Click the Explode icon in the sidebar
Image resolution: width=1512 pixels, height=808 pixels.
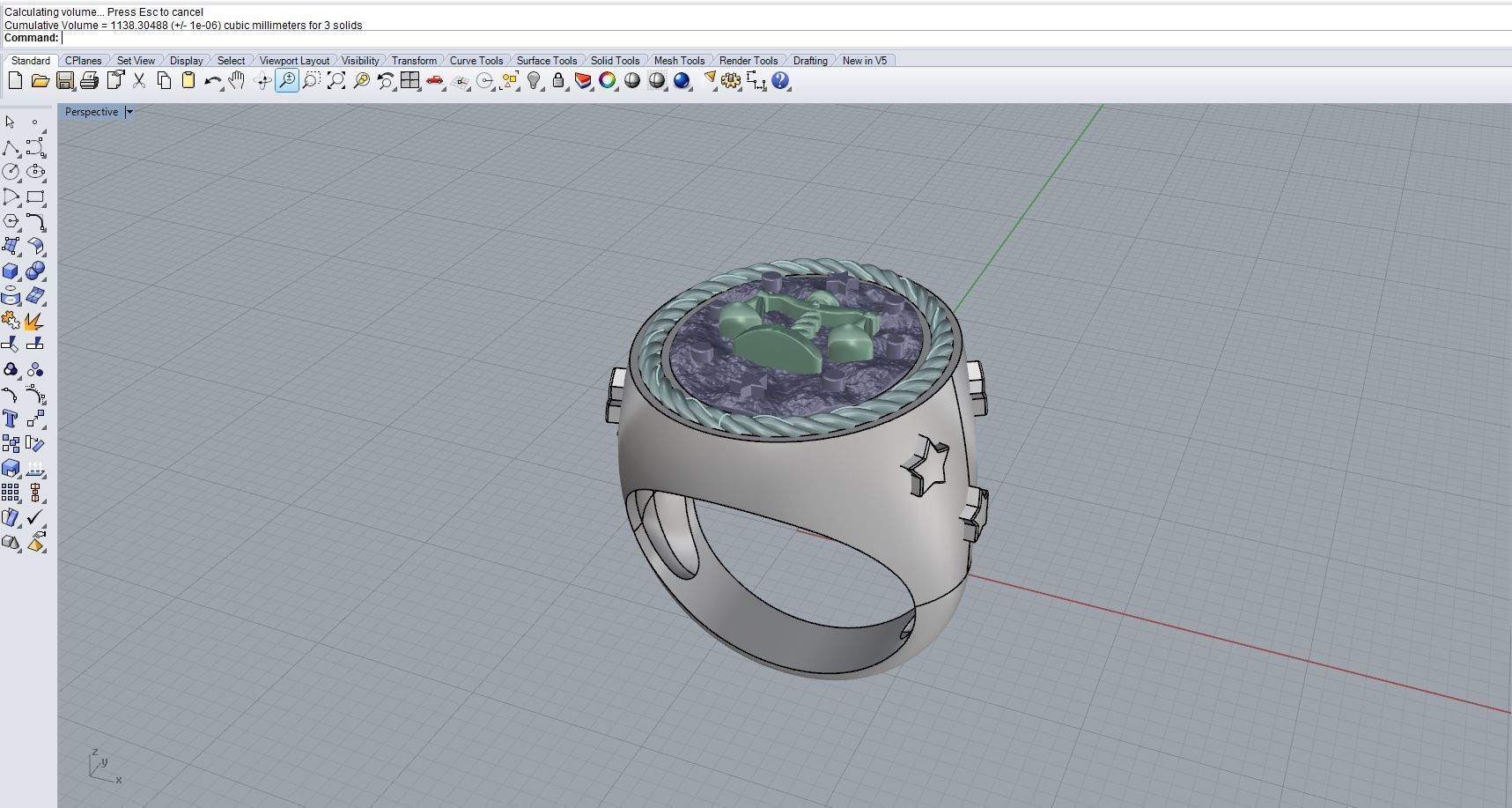(x=35, y=320)
